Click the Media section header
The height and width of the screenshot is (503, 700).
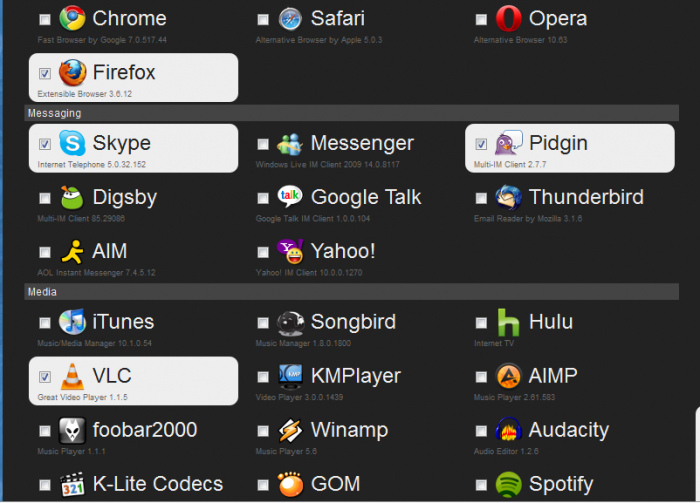coord(42,292)
